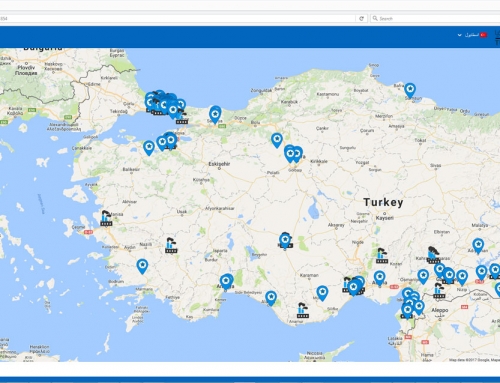This screenshot has height=383, width=500.
Task: Click the star pin at Samsun
Action: click(x=410, y=90)
